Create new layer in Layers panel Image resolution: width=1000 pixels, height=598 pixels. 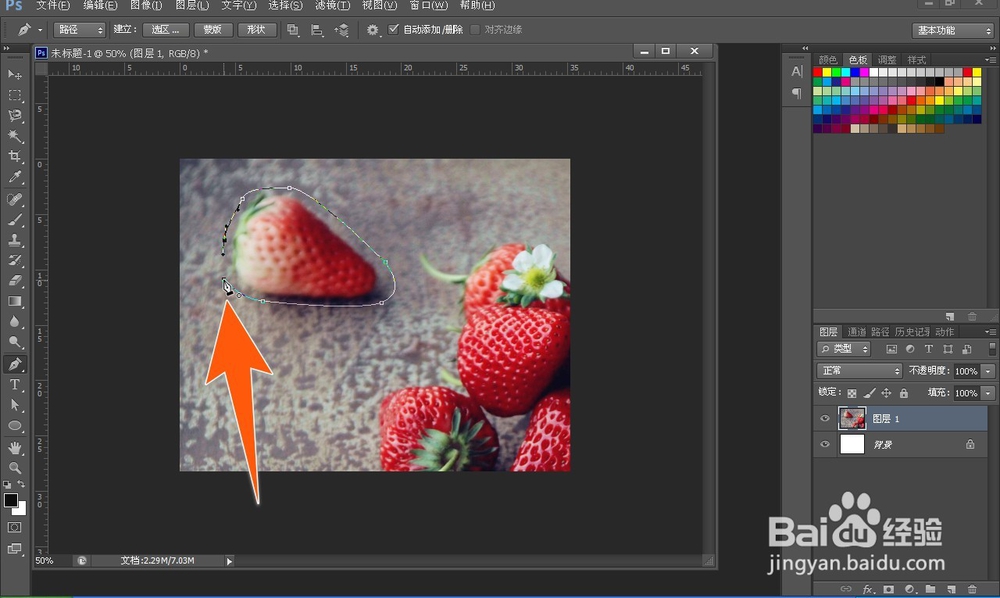tap(951, 589)
